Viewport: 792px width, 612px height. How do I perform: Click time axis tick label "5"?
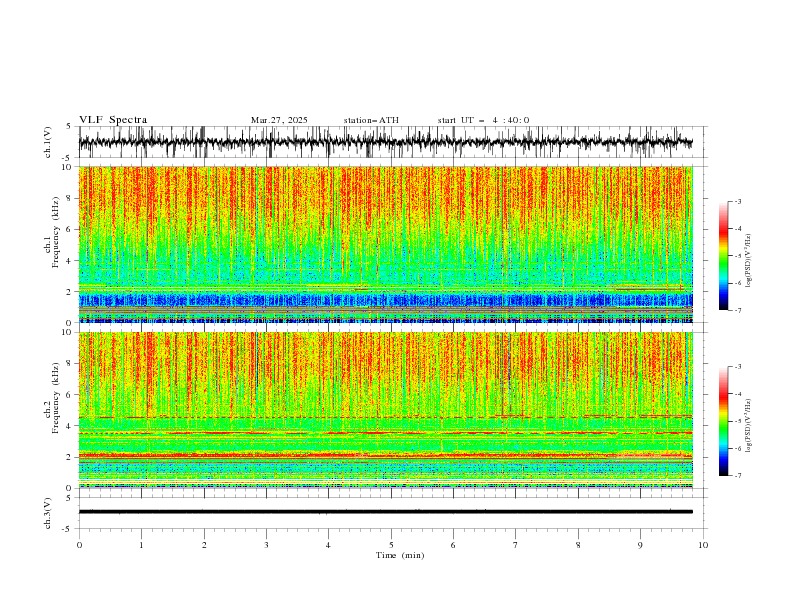coord(391,545)
